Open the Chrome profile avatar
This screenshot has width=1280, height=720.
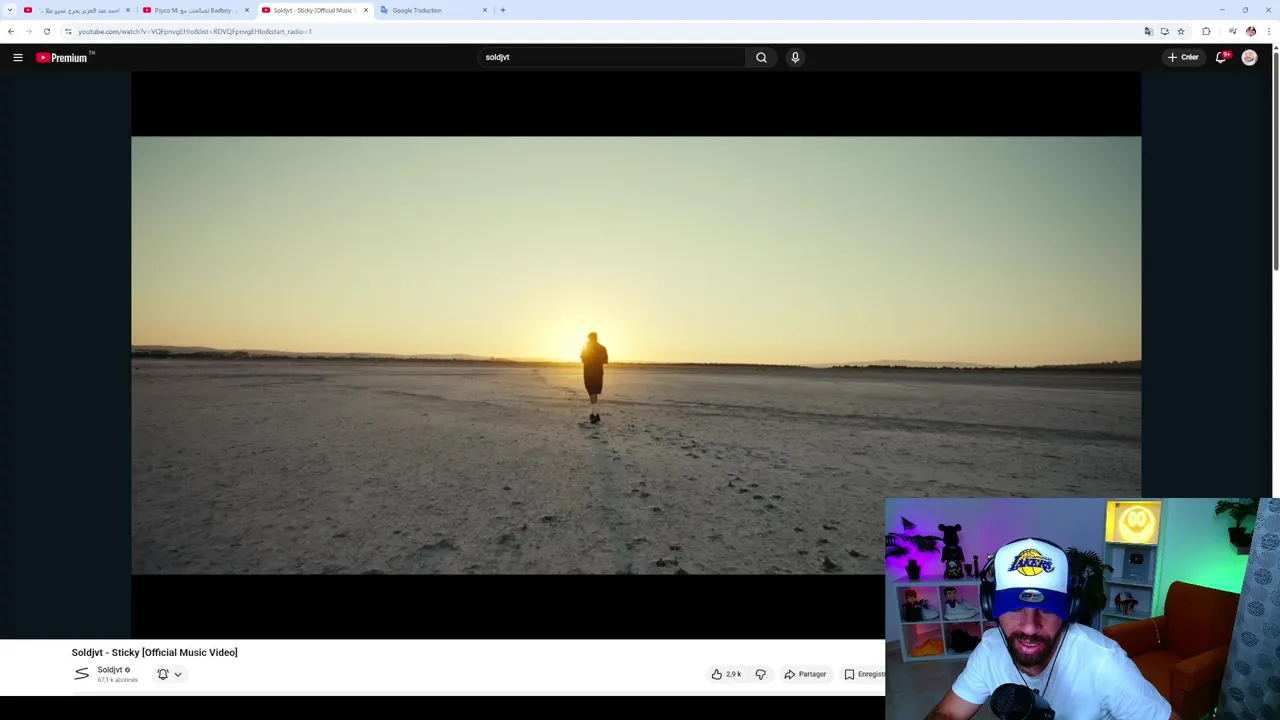point(1250,31)
